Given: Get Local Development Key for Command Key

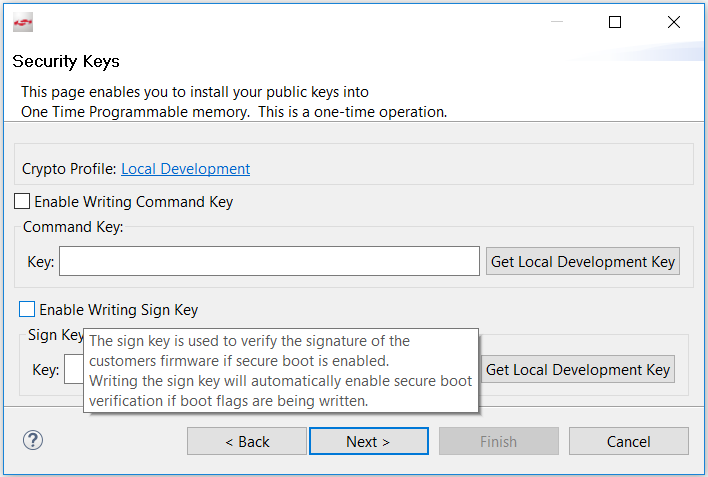Looking at the screenshot, I should point(583,262).
